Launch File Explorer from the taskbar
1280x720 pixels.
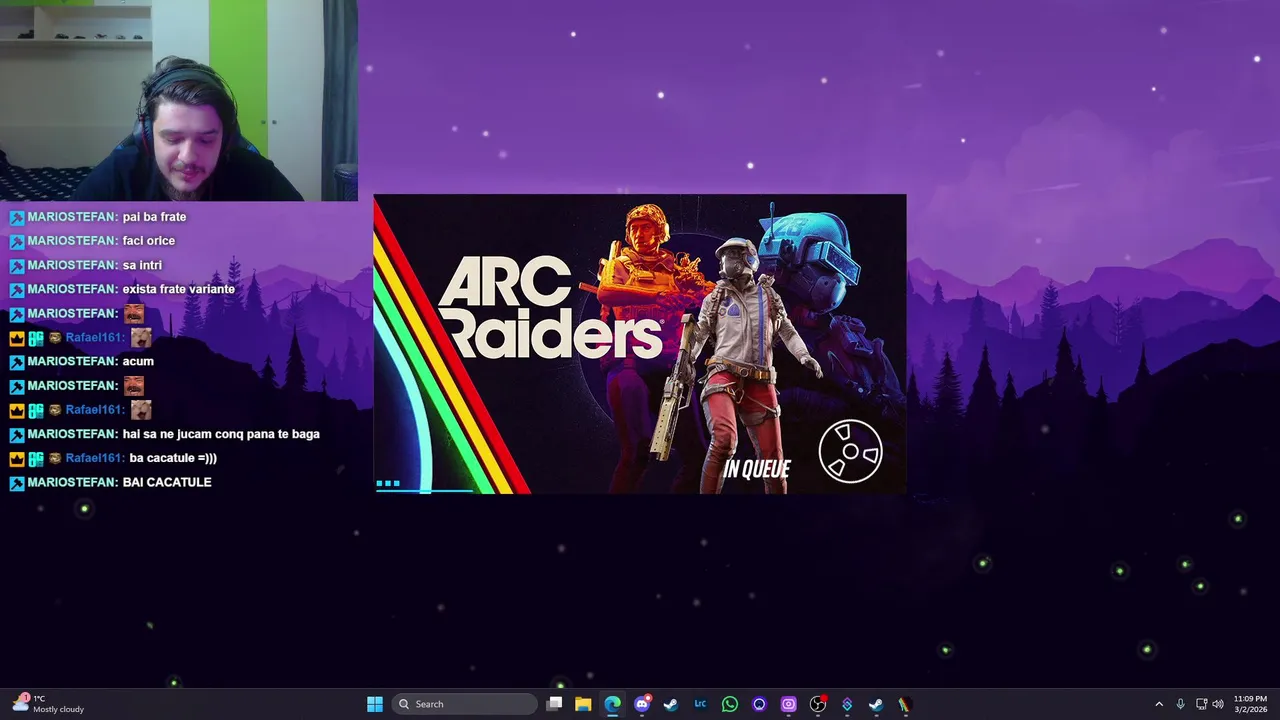tap(583, 704)
